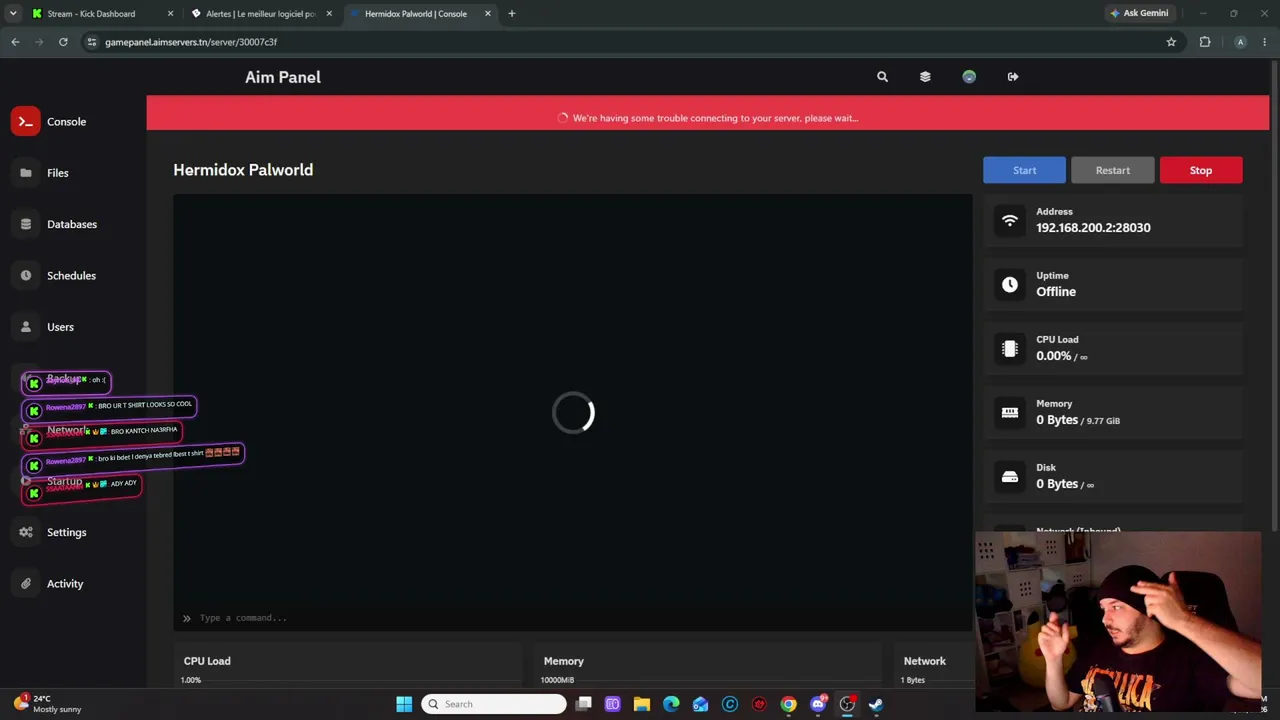The height and width of the screenshot is (720, 1280).
Task: Go to Databases in the sidebar
Action: (72, 224)
